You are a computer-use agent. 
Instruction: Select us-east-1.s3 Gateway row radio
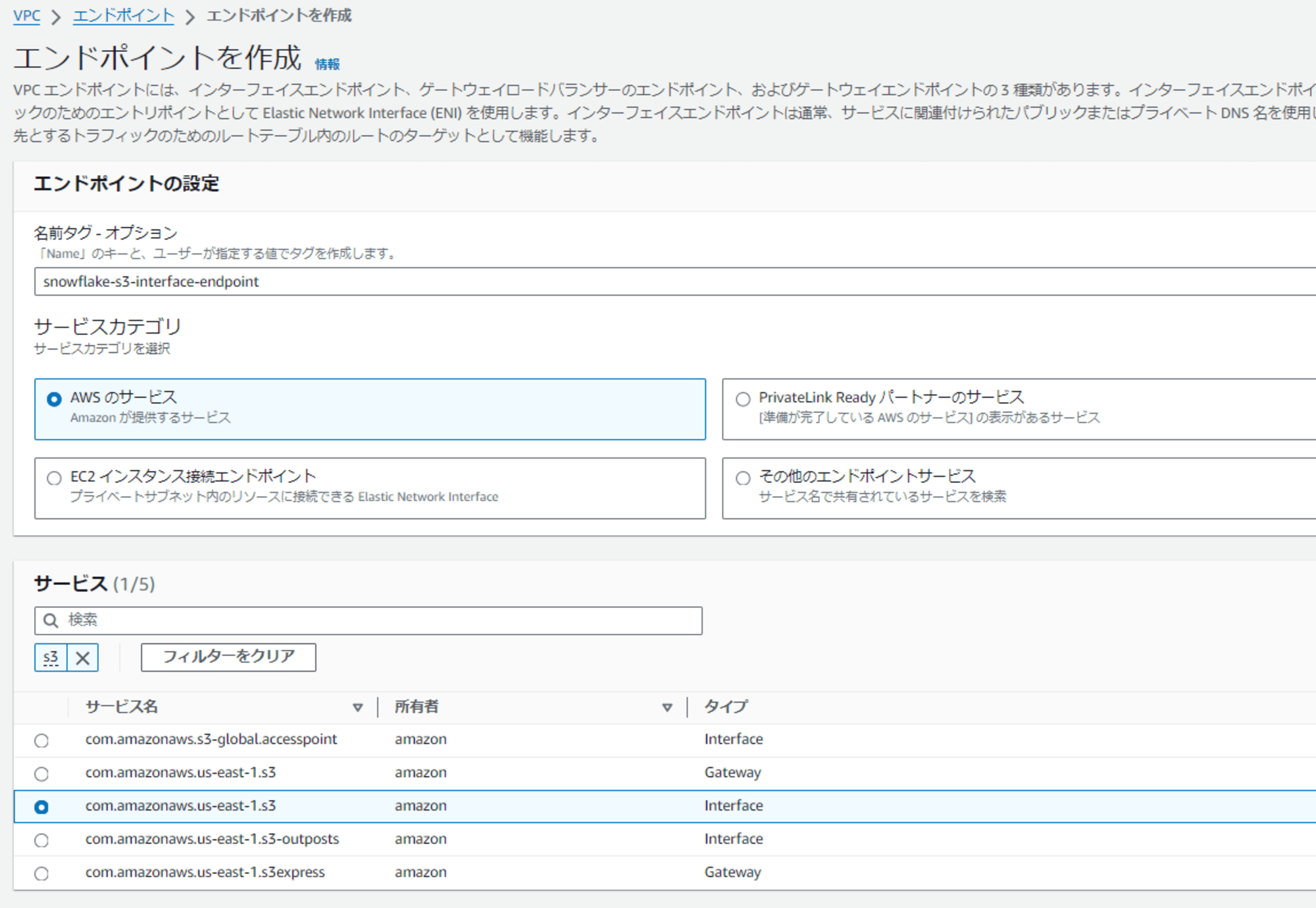[x=41, y=773]
